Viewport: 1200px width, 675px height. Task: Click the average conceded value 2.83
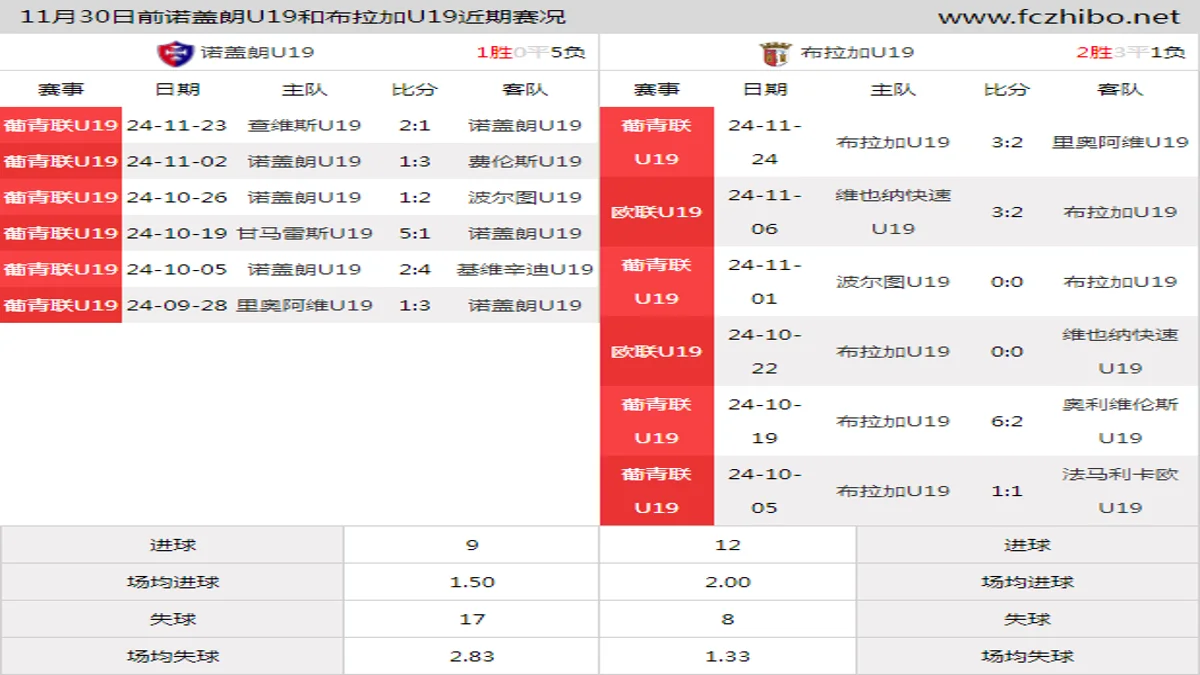(x=472, y=656)
